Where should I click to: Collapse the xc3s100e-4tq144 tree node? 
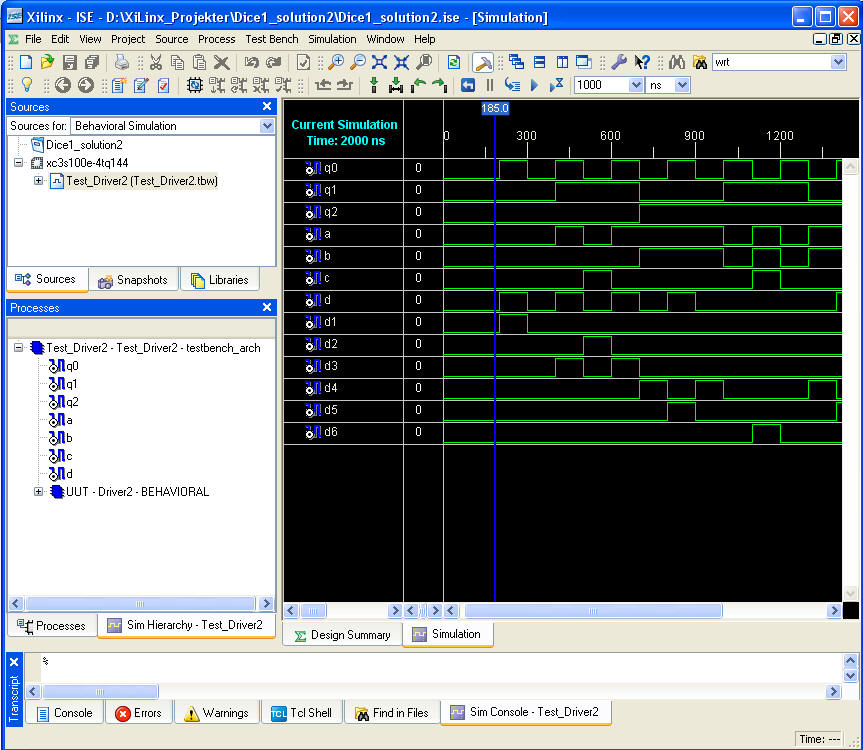point(19,163)
